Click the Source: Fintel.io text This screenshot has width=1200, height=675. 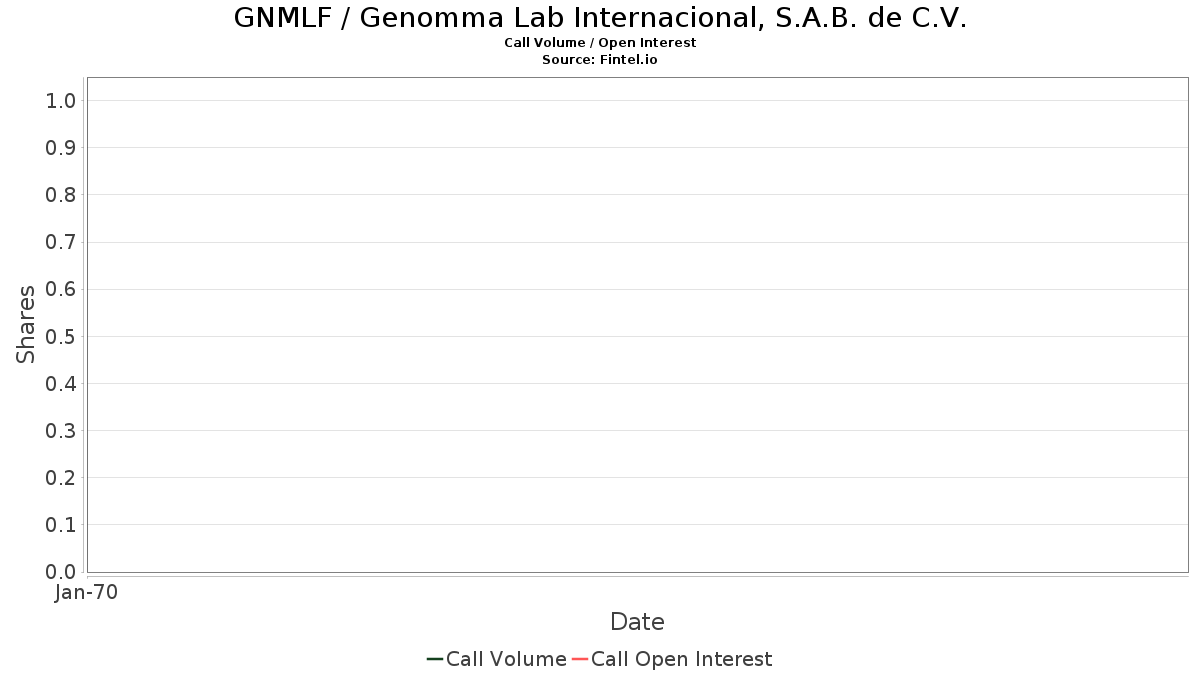[x=600, y=59]
